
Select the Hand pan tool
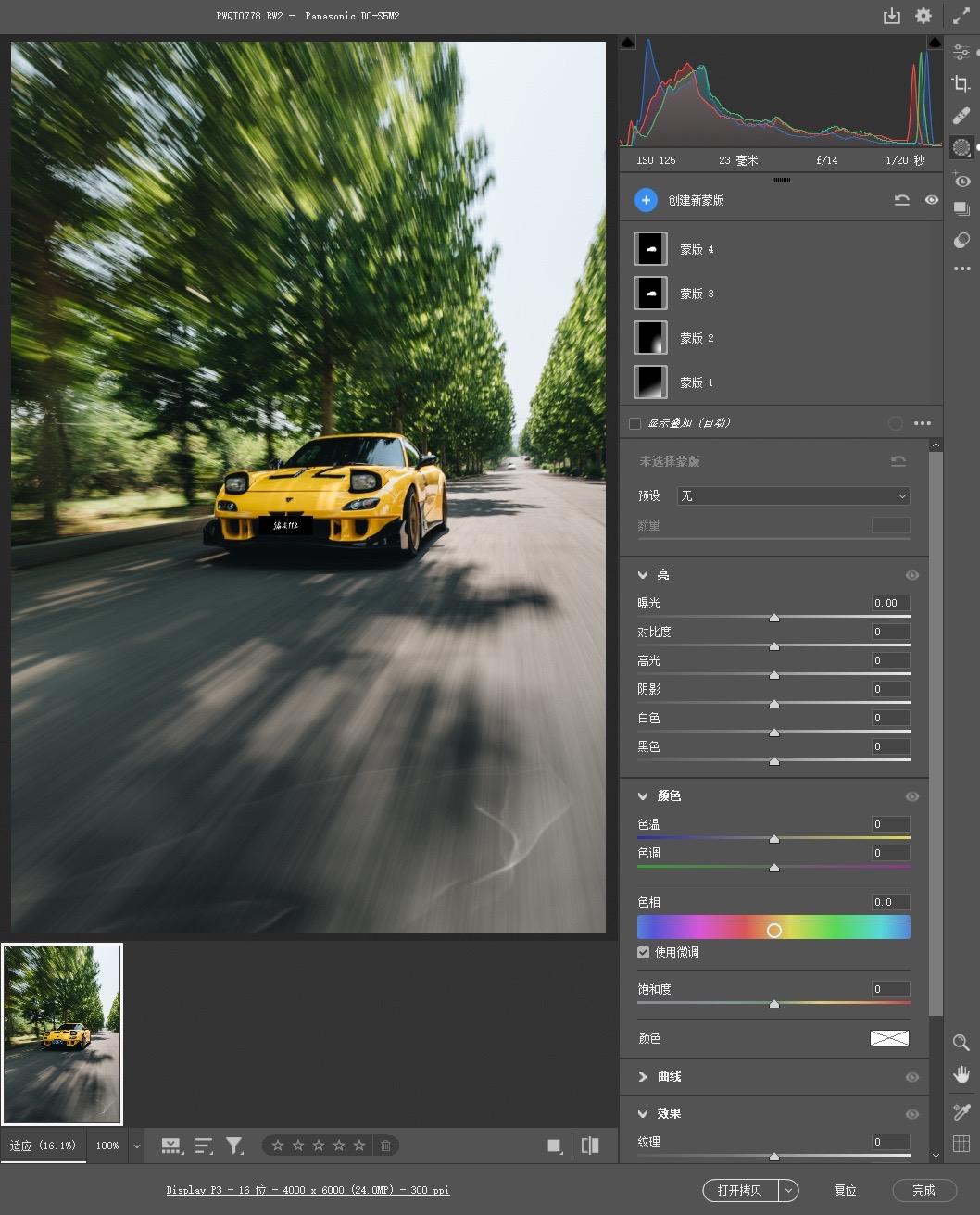(961, 1074)
